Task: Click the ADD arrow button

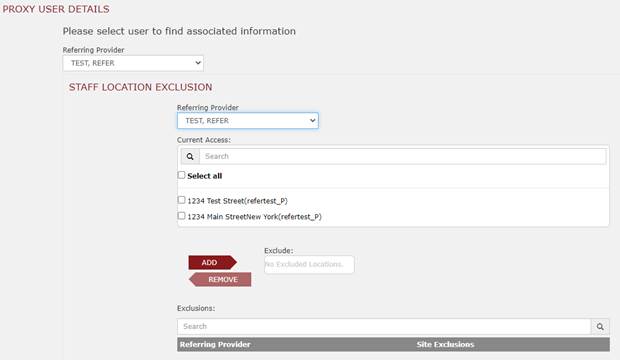Action: click(212, 263)
